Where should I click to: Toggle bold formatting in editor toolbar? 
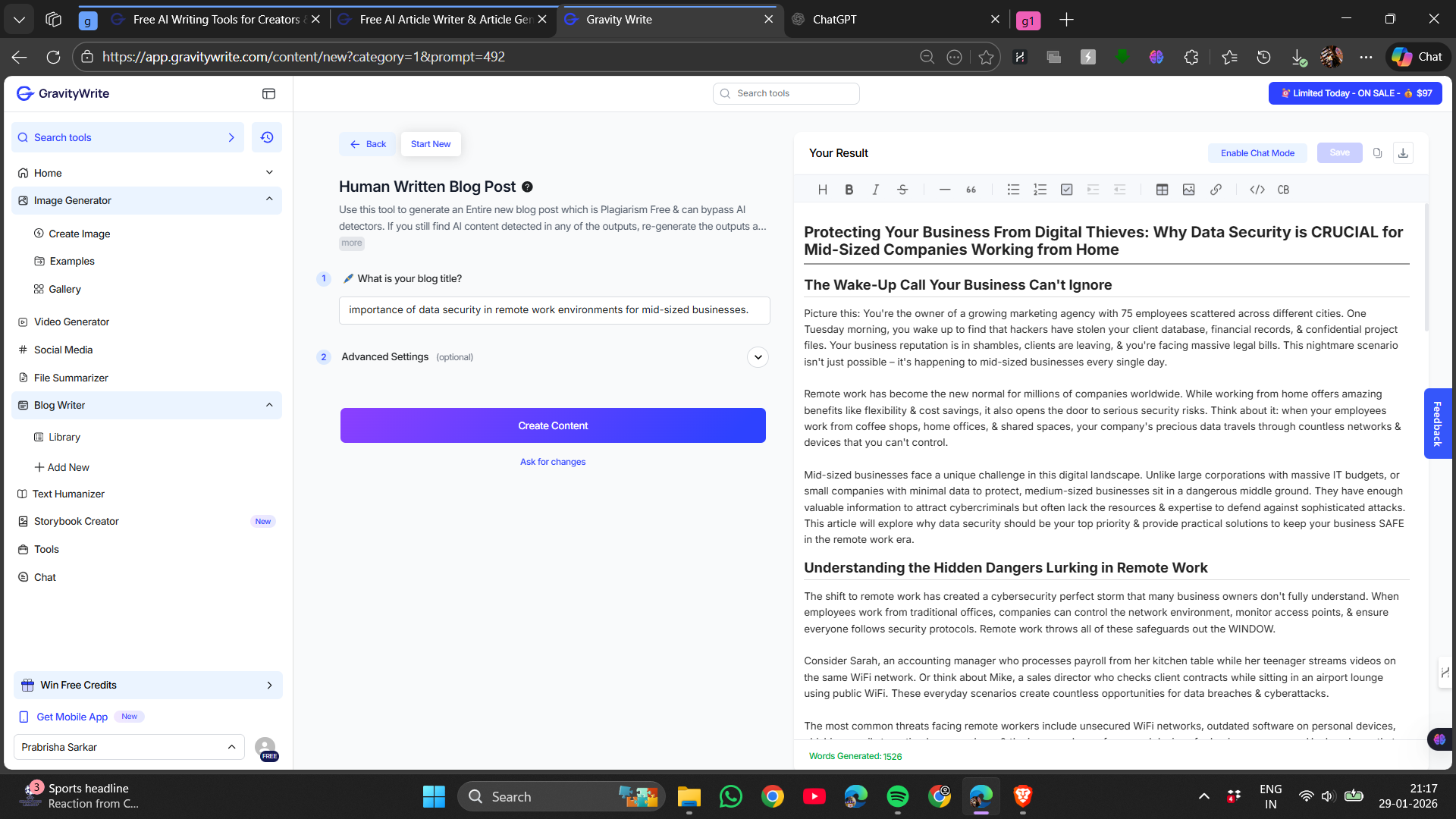pos(849,190)
